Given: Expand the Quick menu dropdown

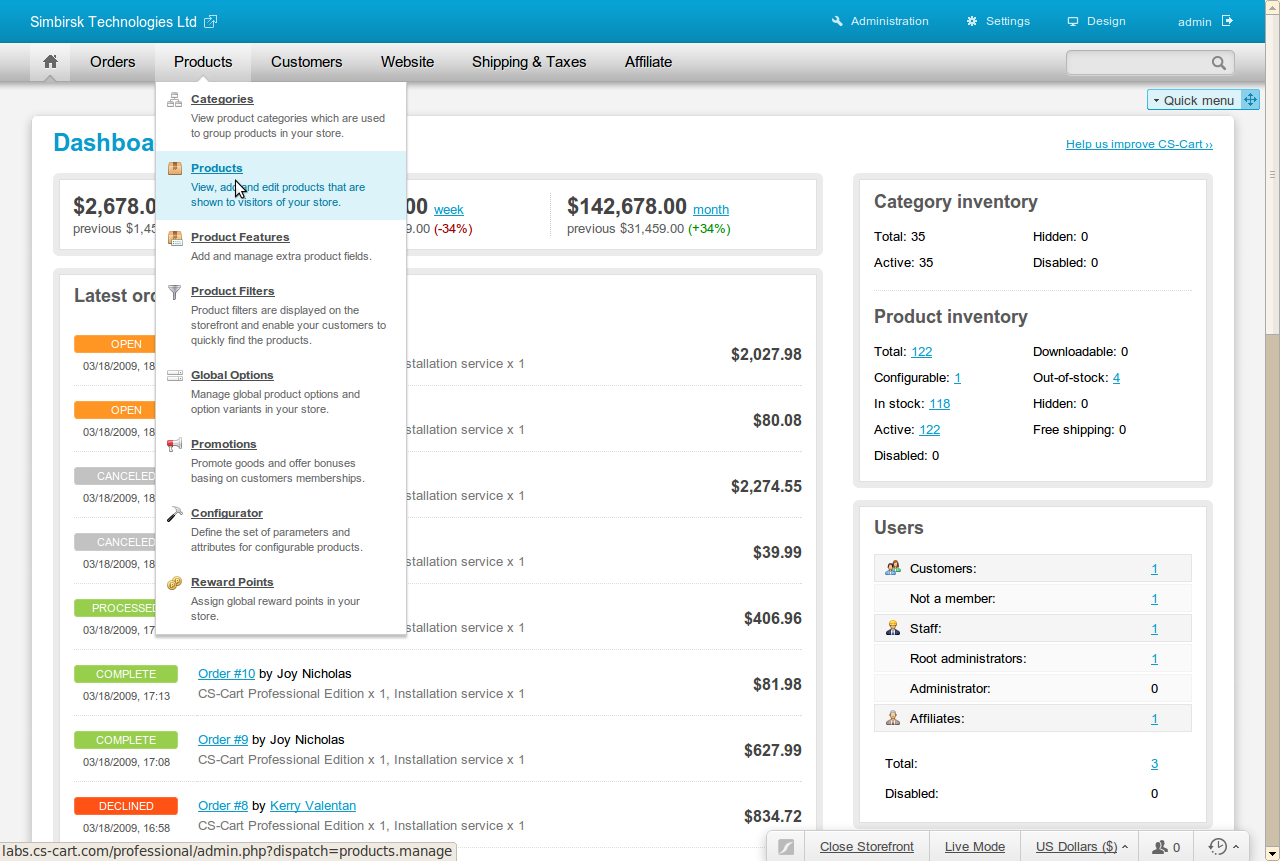Looking at the screenshot, I should point(1194,100).
